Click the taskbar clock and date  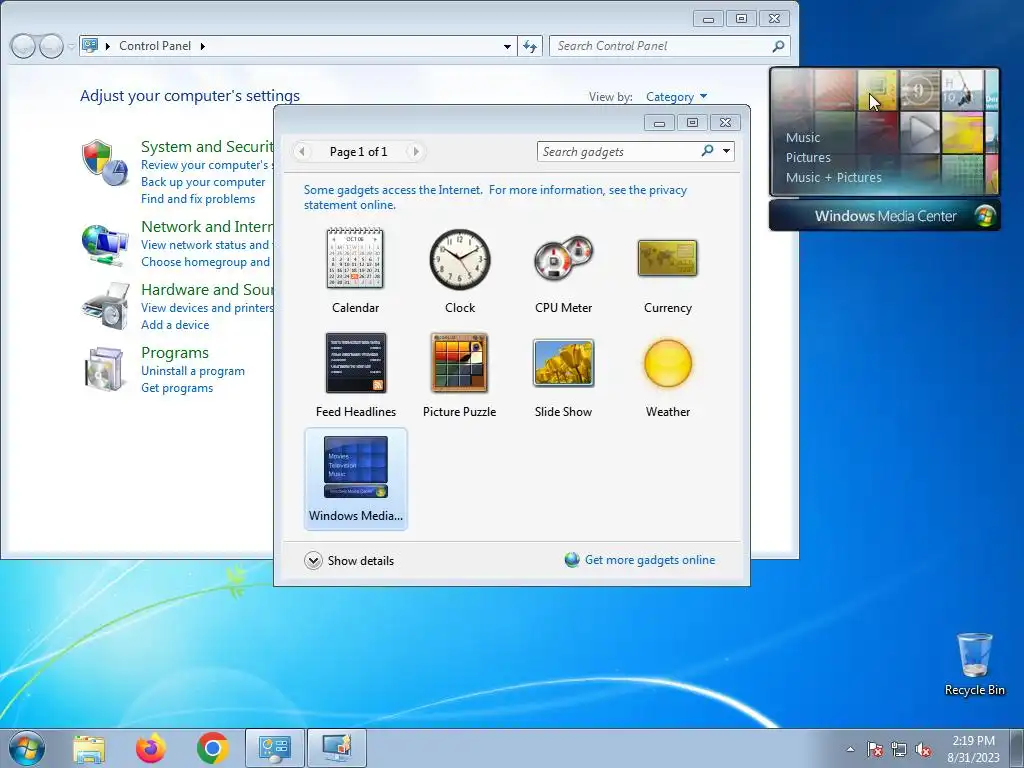(x=973, y=749)
